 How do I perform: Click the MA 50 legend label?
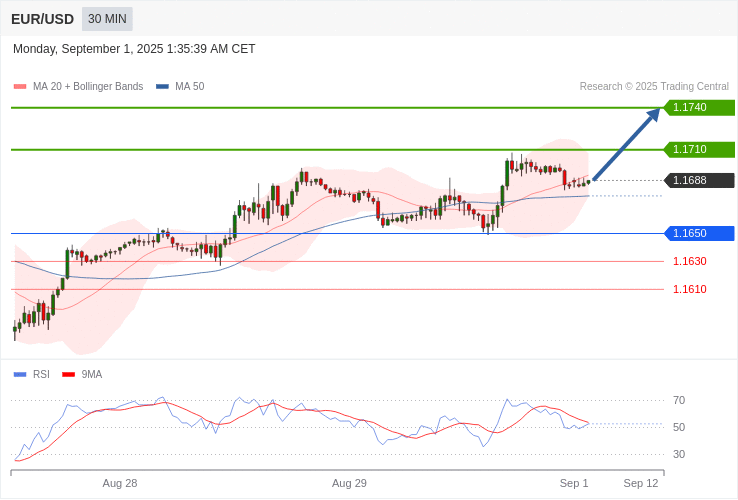point(190,87)
